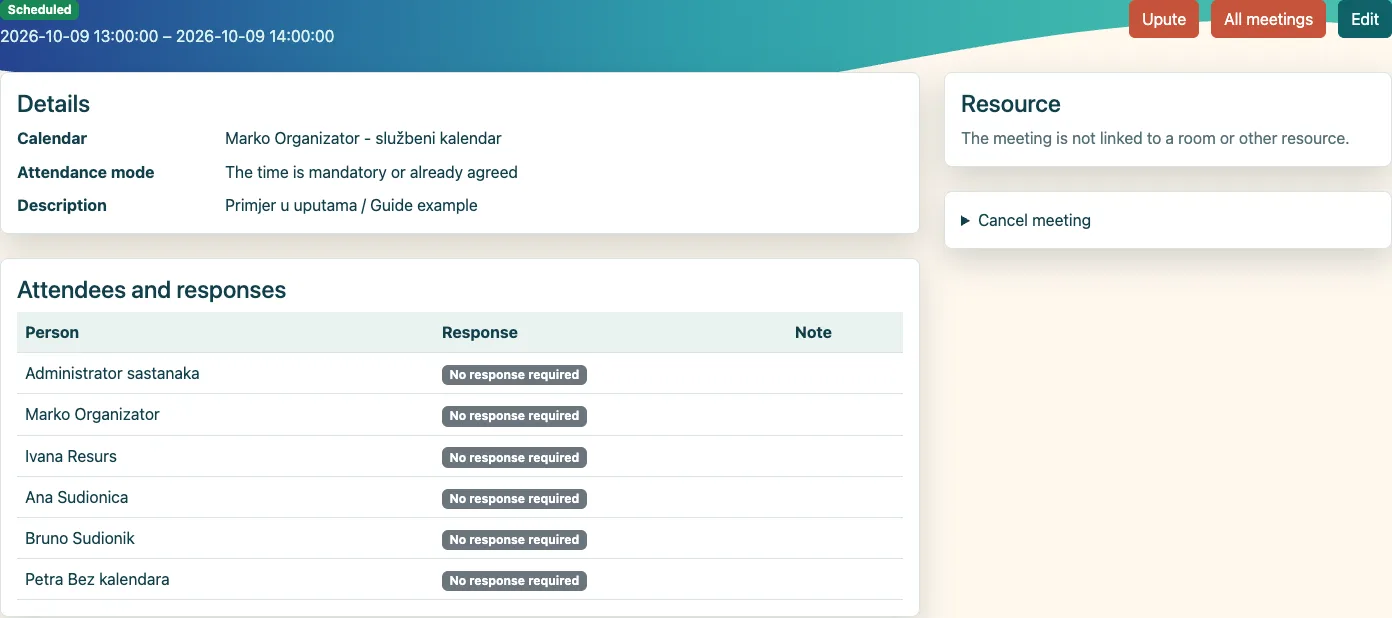
Task: Select attendee Bruno Sudionik
Action: (80, 538)
